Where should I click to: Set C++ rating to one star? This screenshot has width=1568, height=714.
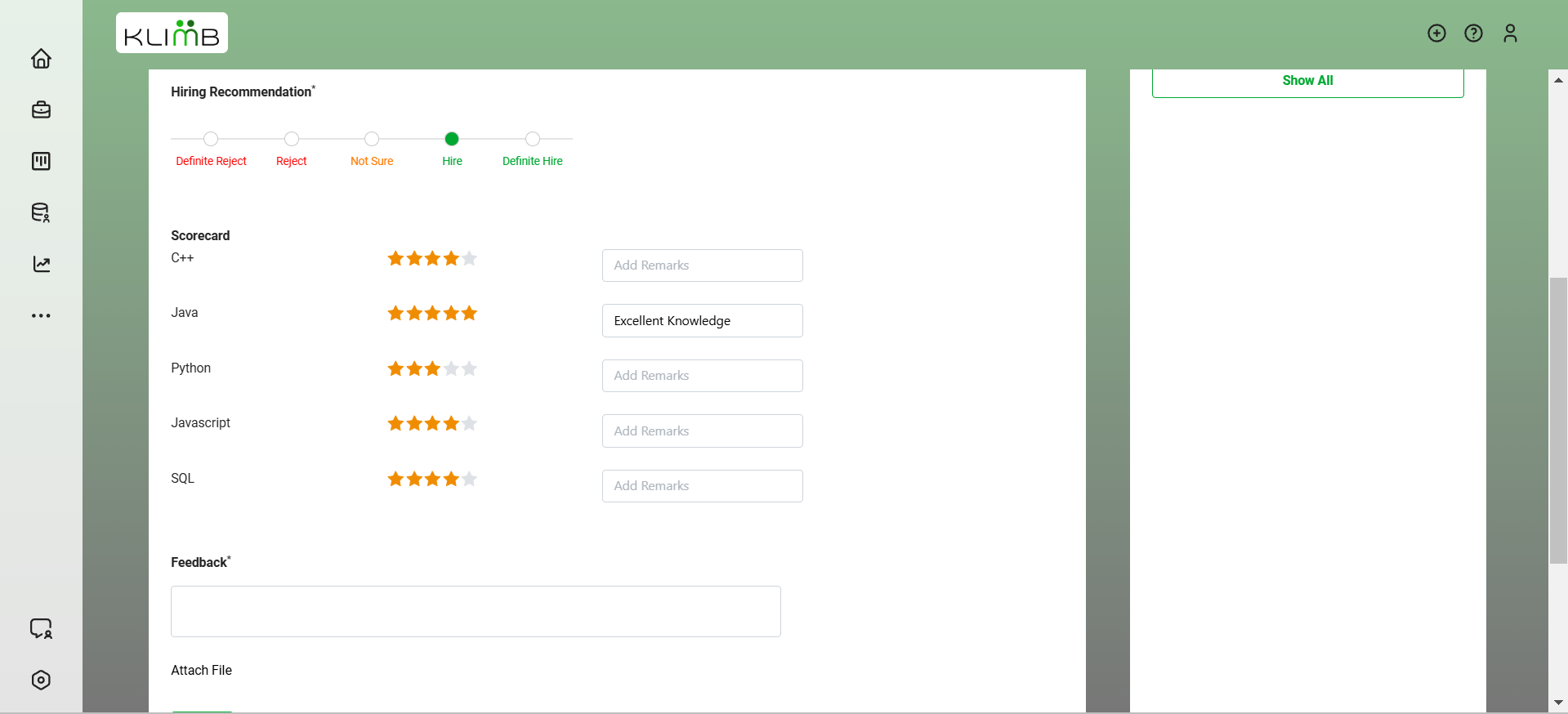point(395,258)
